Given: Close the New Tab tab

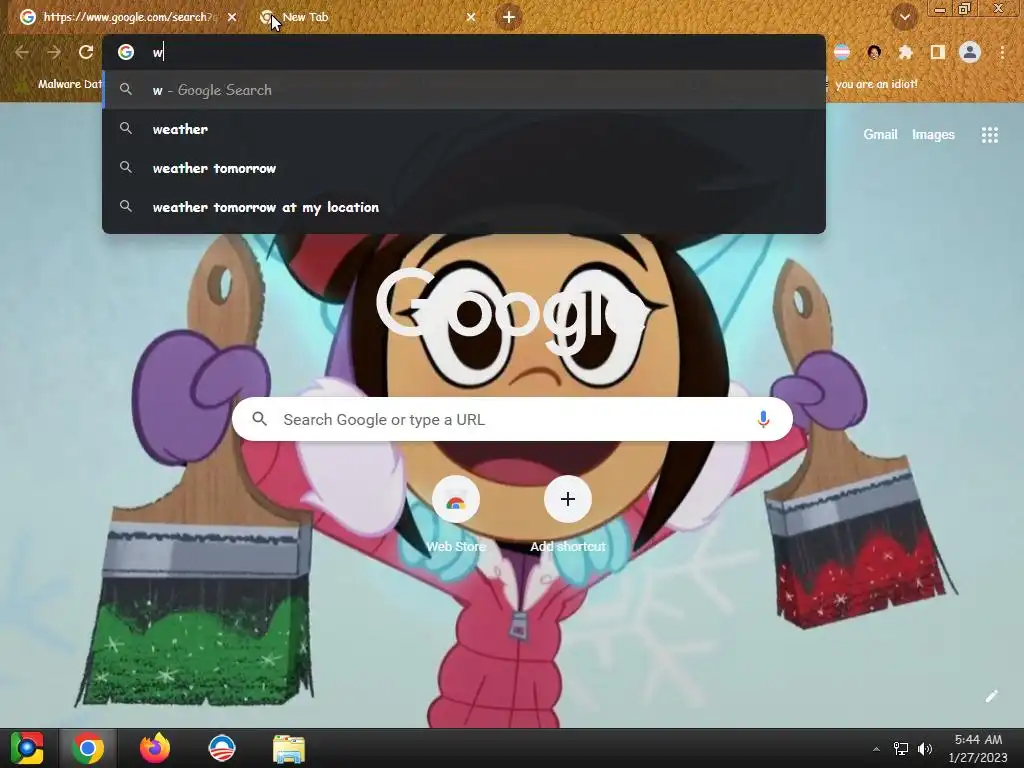Looking at the screenshot, I should pyautogui.click(x=471, y=17).
